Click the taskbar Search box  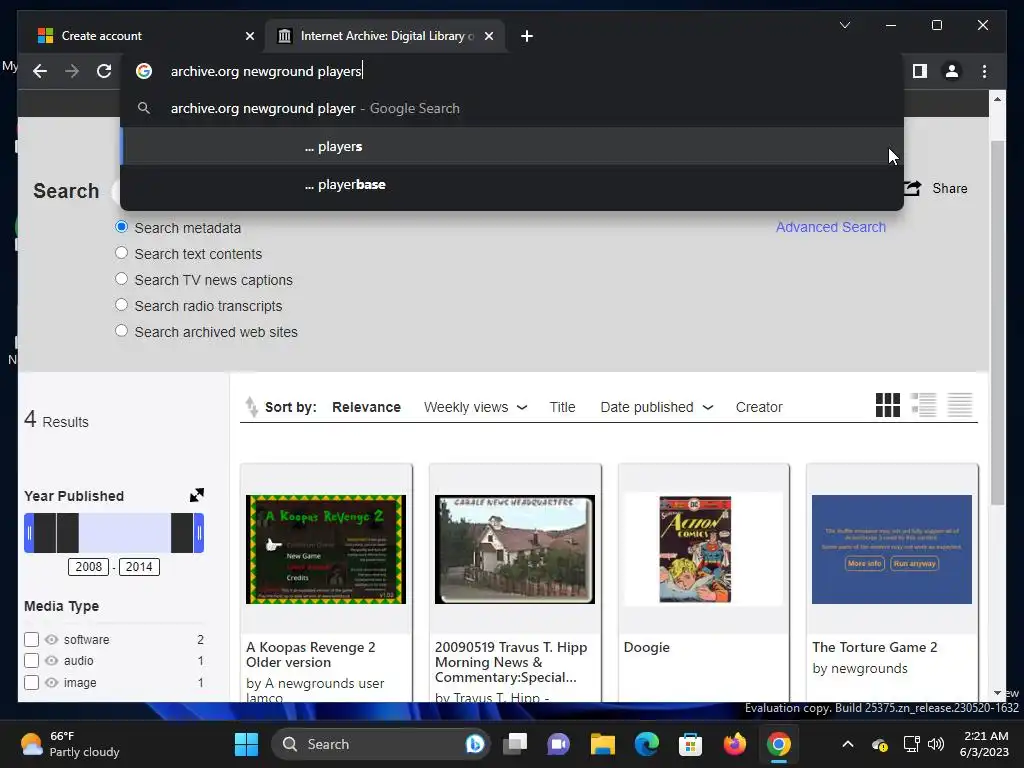point(379,744)
